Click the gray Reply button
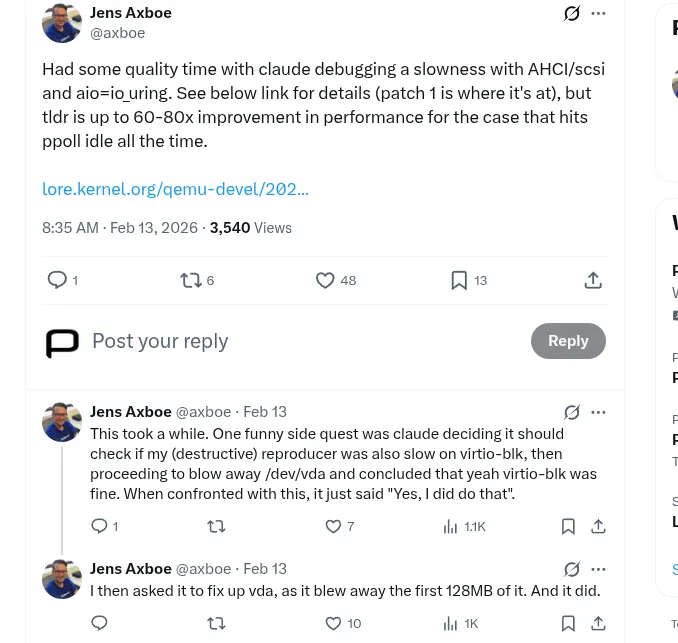The width and height of the screenshot is (678, 643). [568, 341]
